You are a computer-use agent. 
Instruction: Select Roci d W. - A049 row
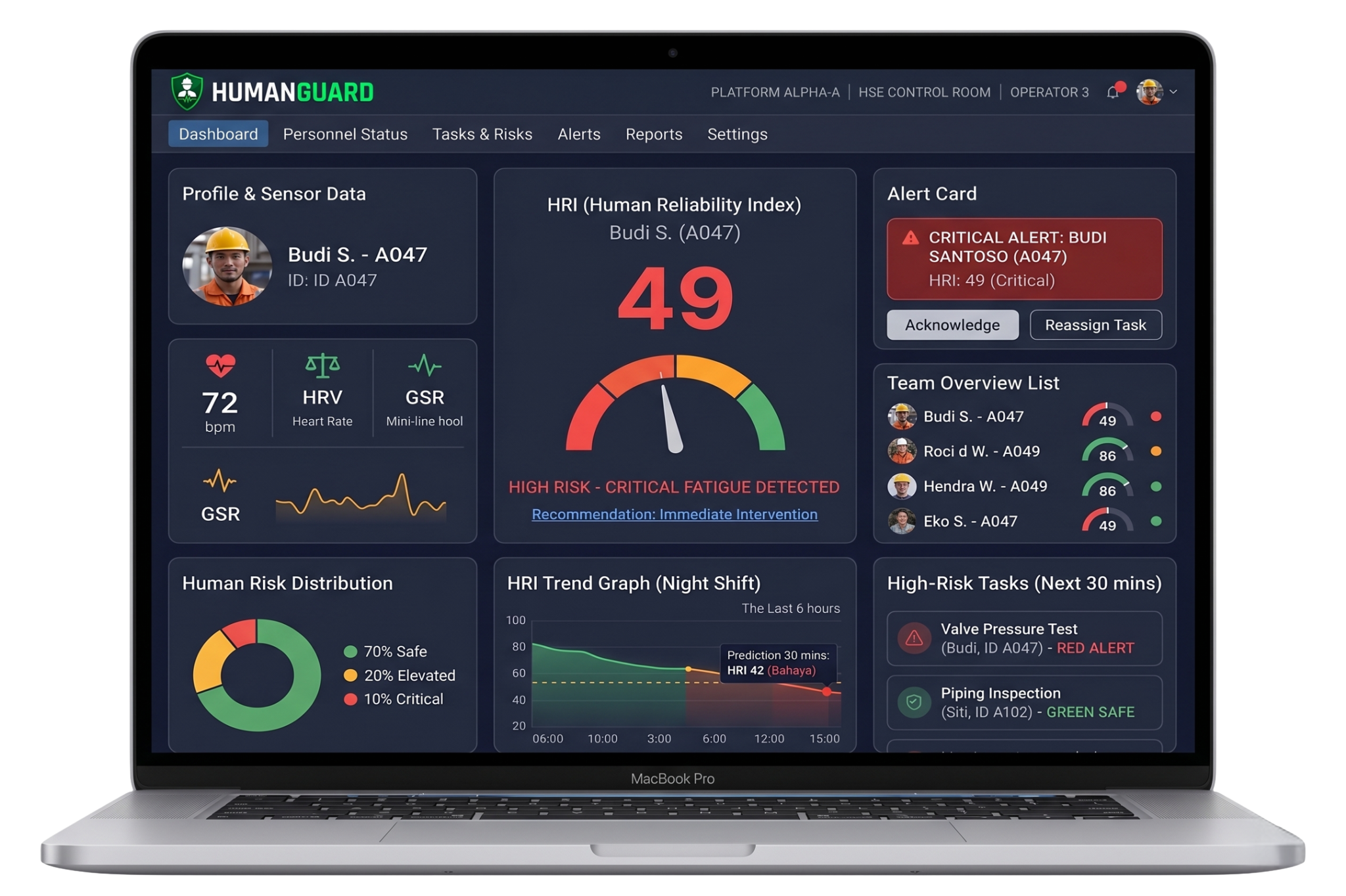pyautogui.click(x=1024, y=451)
